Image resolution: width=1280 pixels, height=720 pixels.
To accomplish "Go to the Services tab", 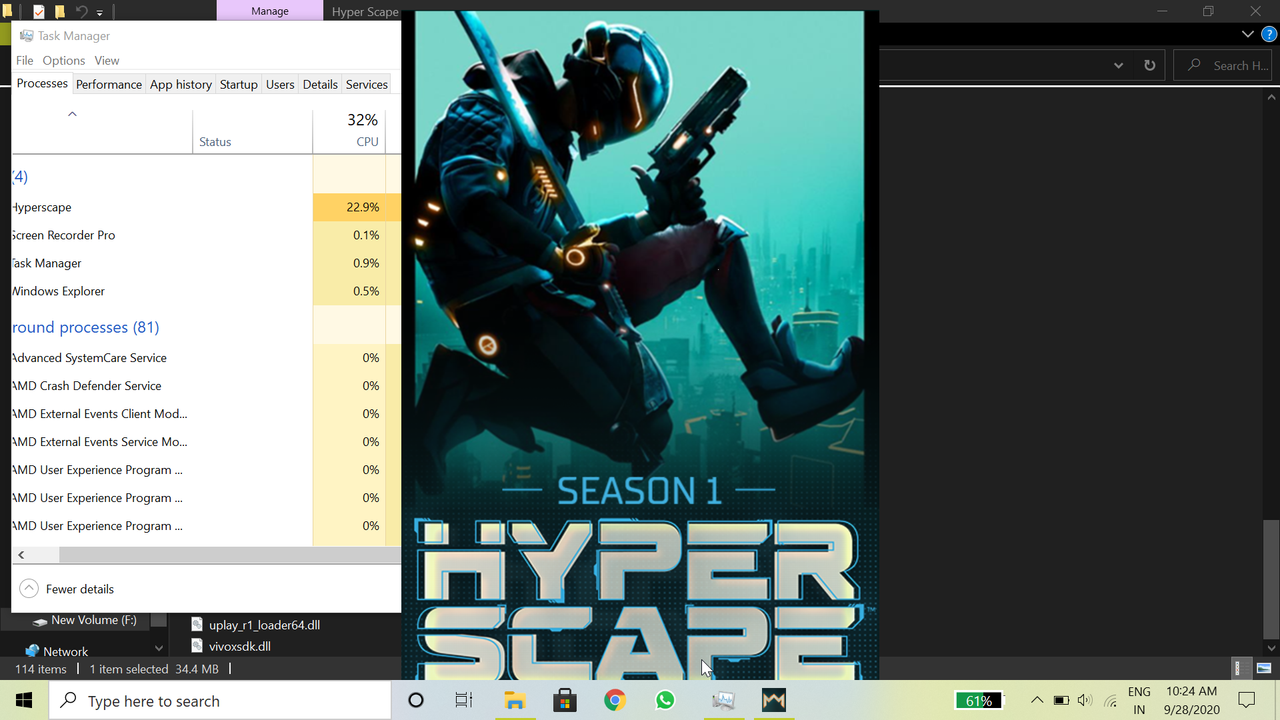I will pos(367,85).
